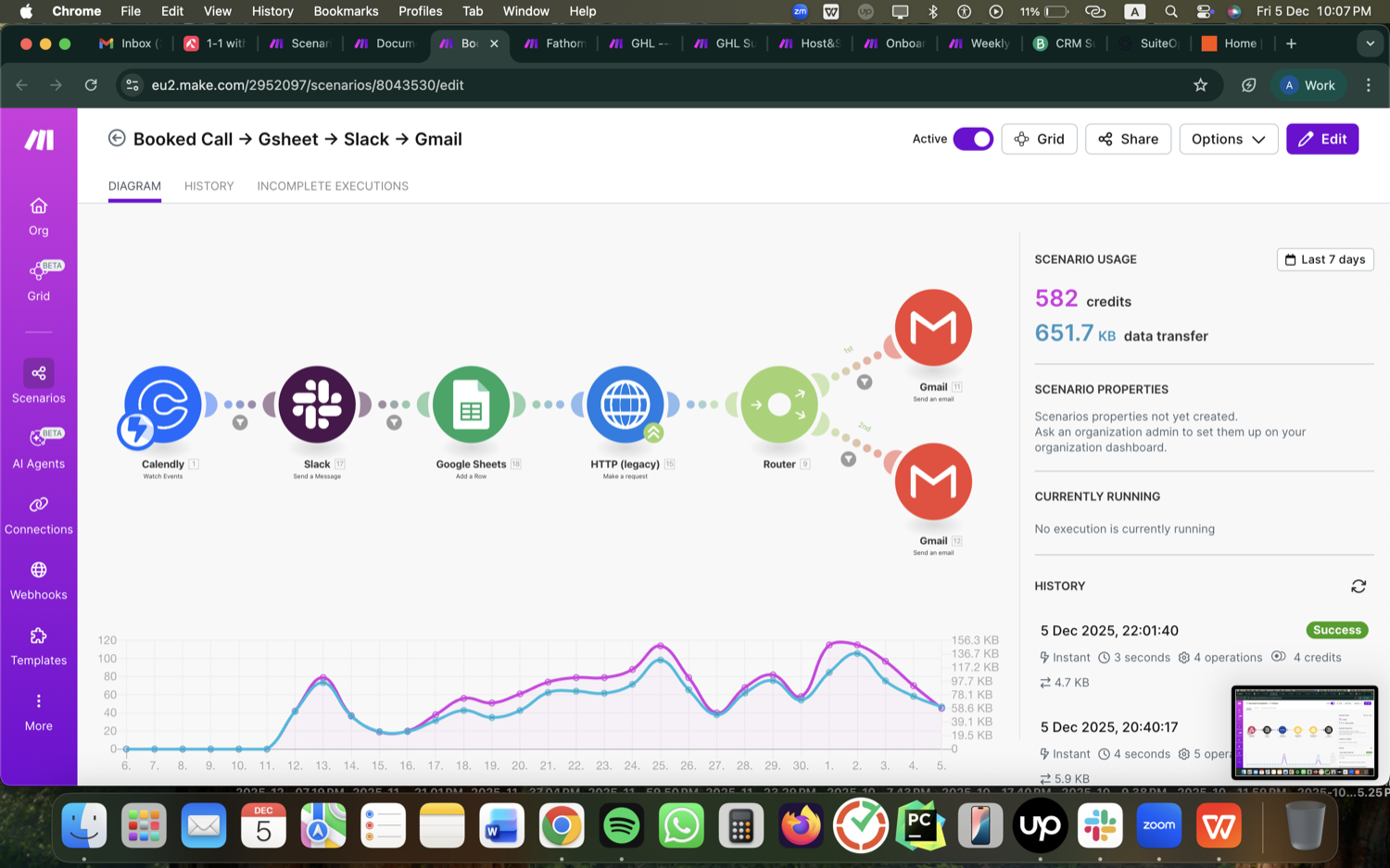The image size is (1390, 868).
Task: Bookmark this page with the star icon
Action: point(1200,85)
